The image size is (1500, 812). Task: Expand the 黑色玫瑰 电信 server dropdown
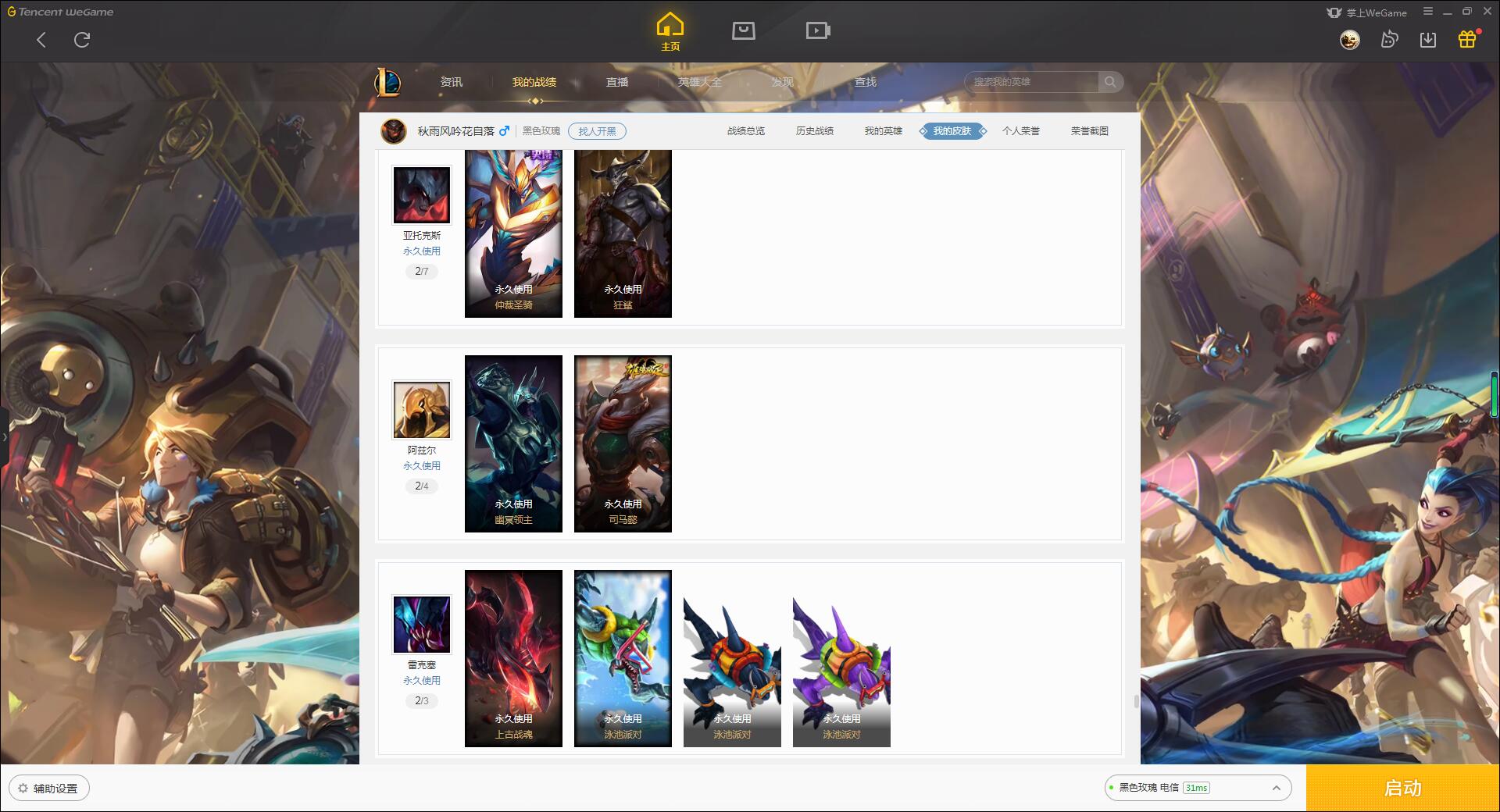pyautogui.click(x=1198, y=788)
